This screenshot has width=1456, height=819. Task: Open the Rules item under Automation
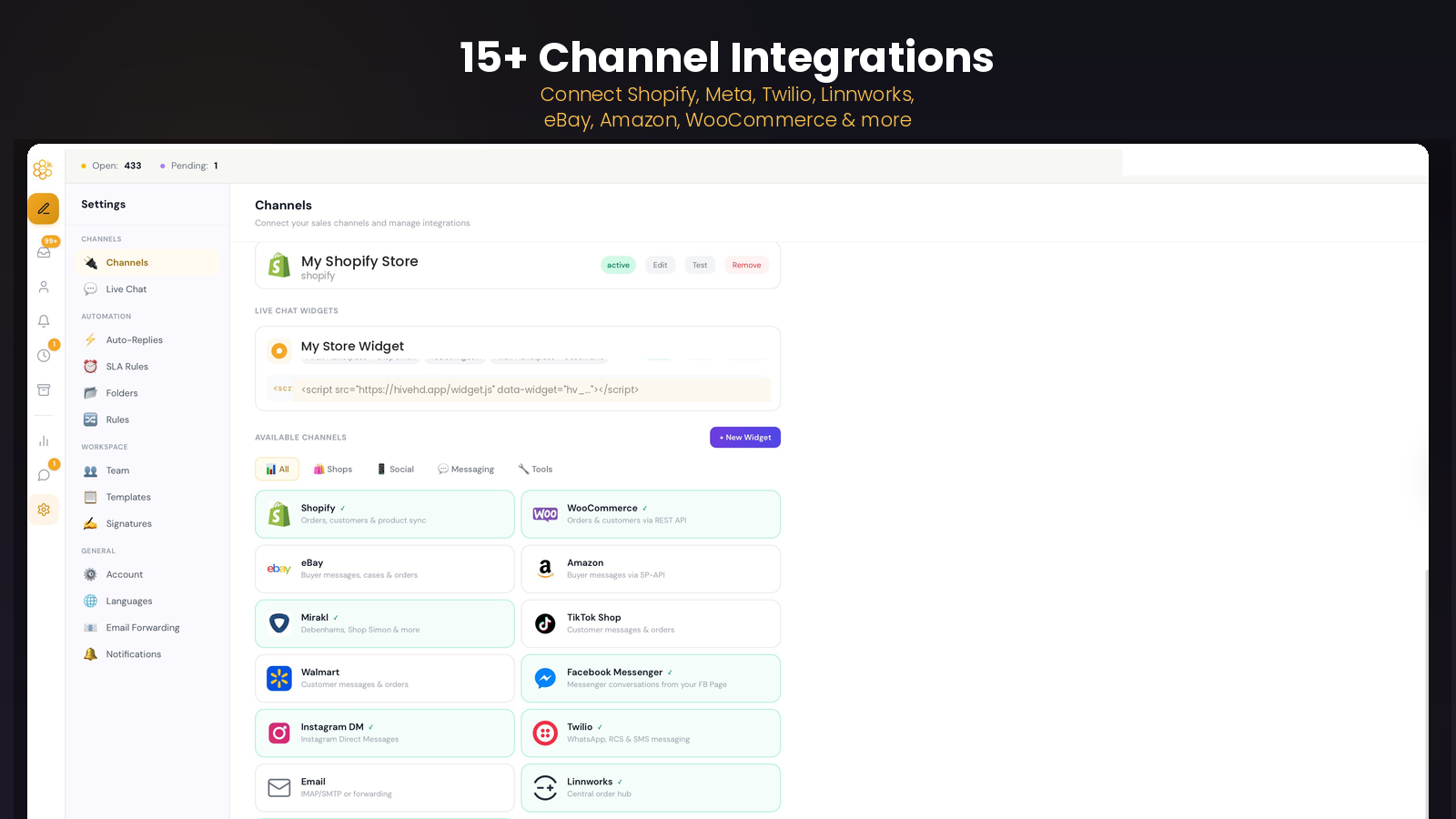pyautogui.click(x=148, y=420)
